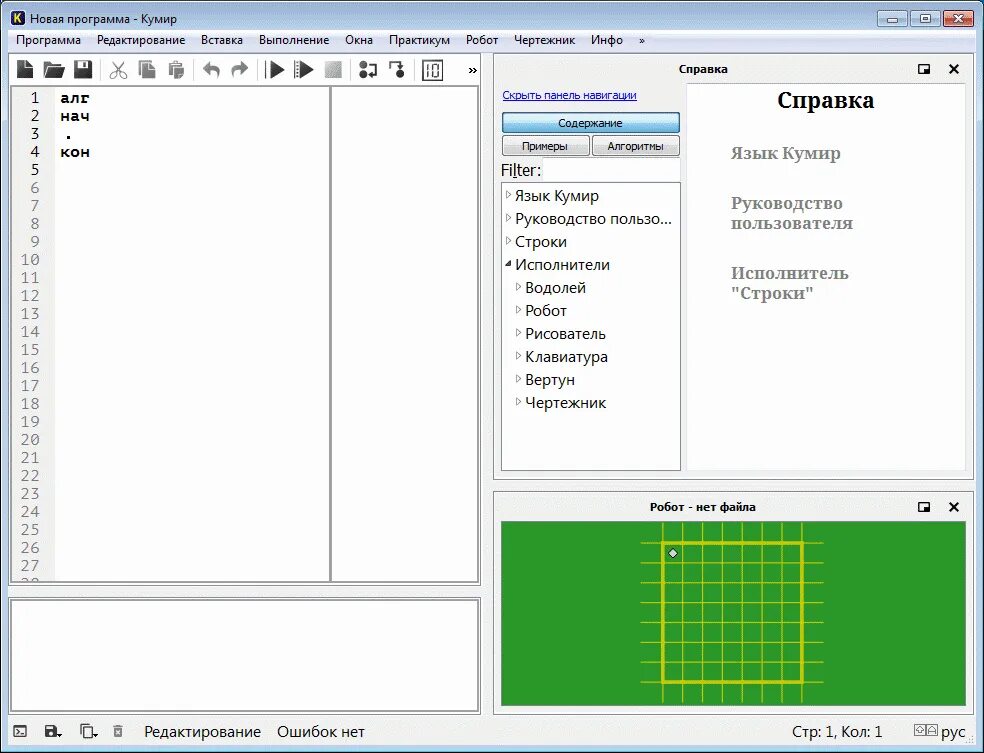Stop program execution
Screen dimensions: 984x753
[x=333, y=70]
